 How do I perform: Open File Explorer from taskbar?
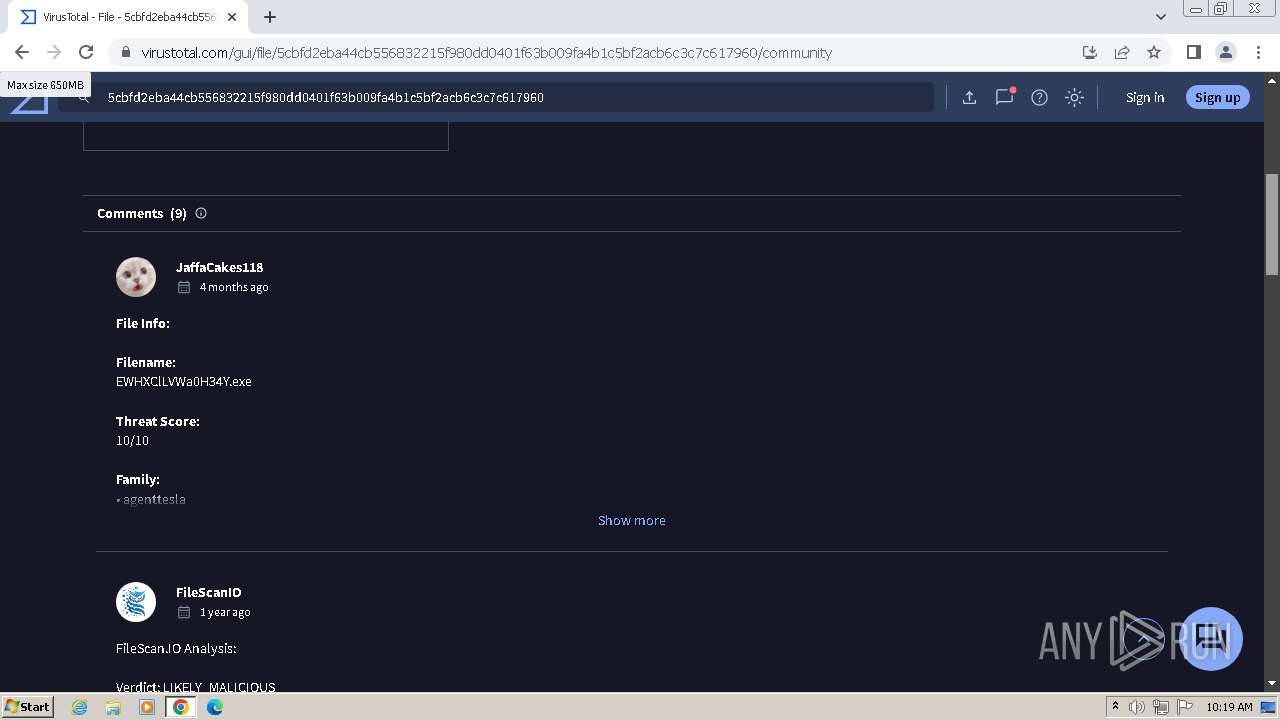tap(113, 707)
